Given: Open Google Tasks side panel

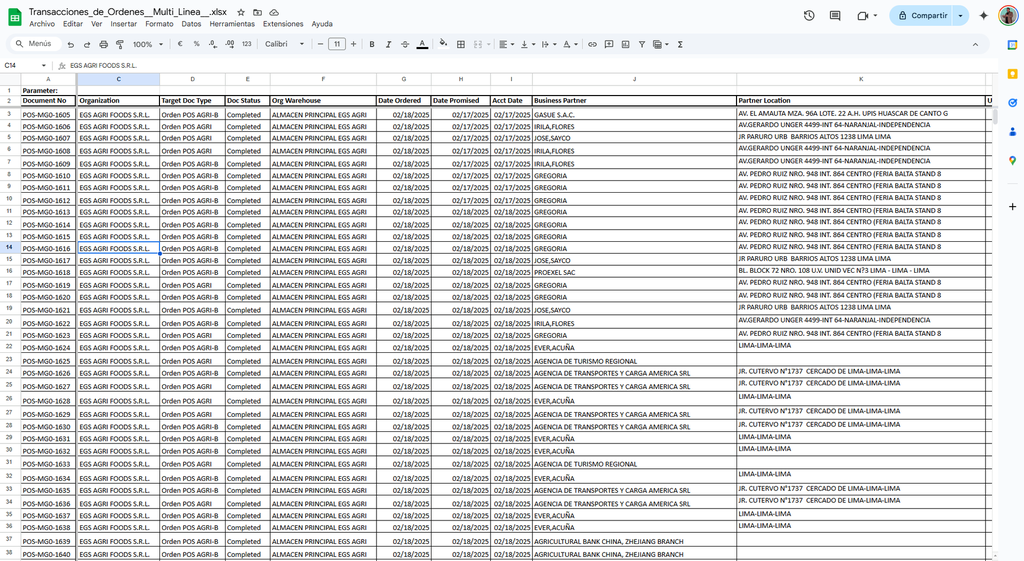Looking at the screenshot, I should tap(1012, 103).
